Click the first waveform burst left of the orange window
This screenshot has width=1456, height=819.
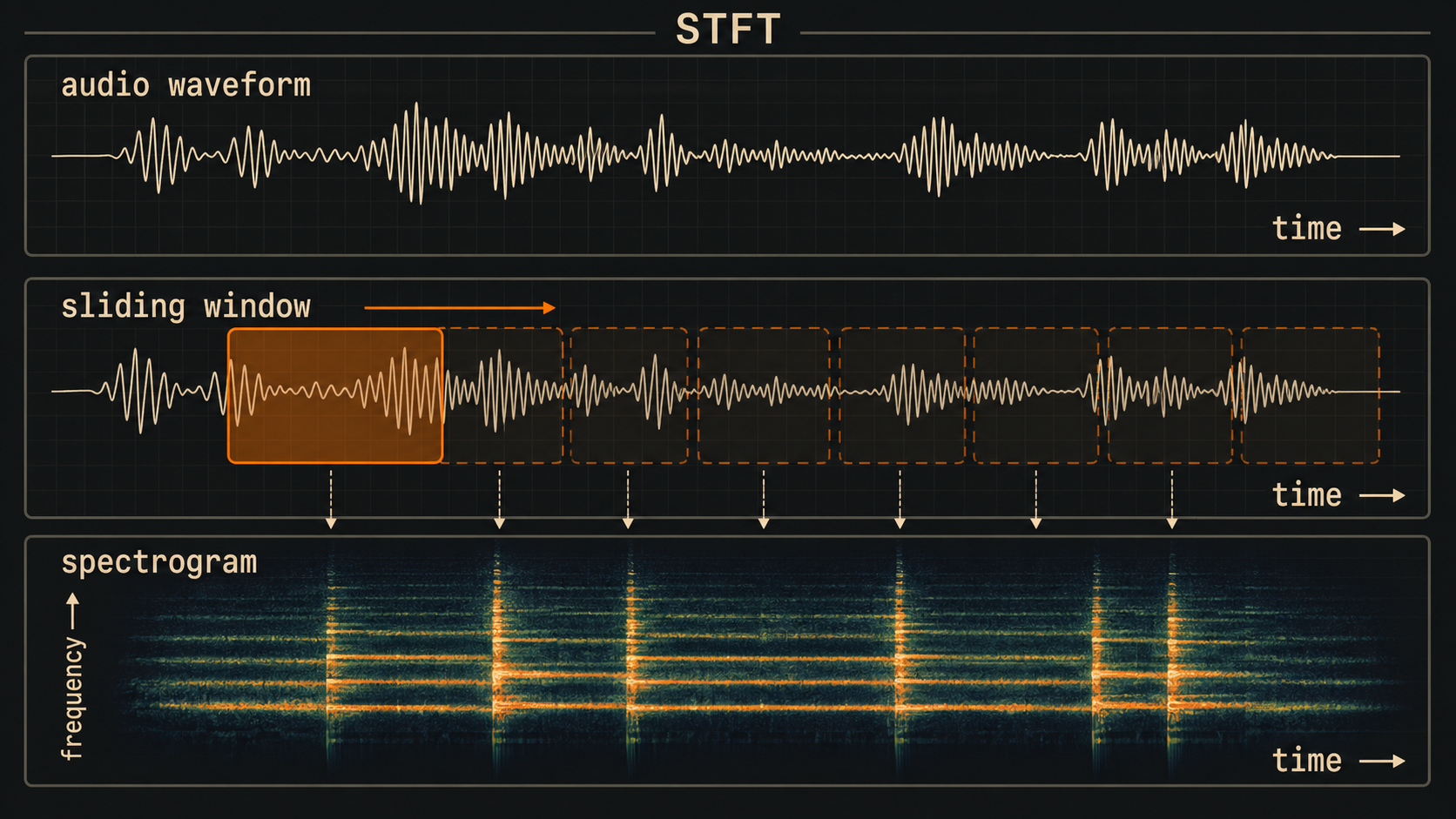tap(139, 391)
